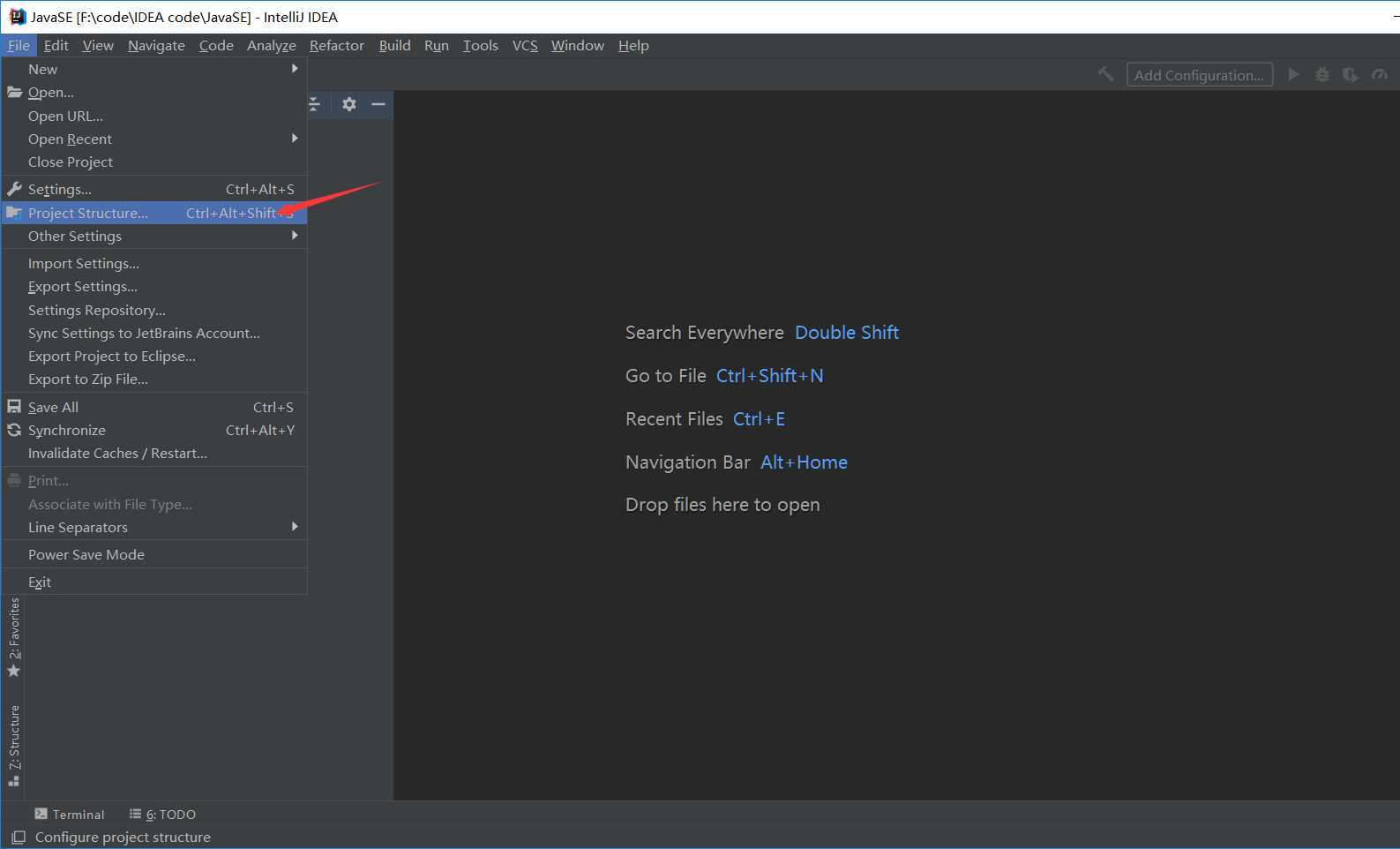
Task: Open Settings... from File menu
Action: tap(154, 189)
